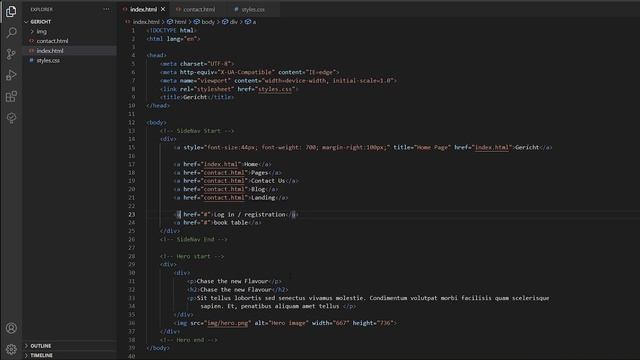Click the title 'Home Page' attribute
Viewport: 640px width, 360px height.
pyautogui.click(x=422, y=147)
